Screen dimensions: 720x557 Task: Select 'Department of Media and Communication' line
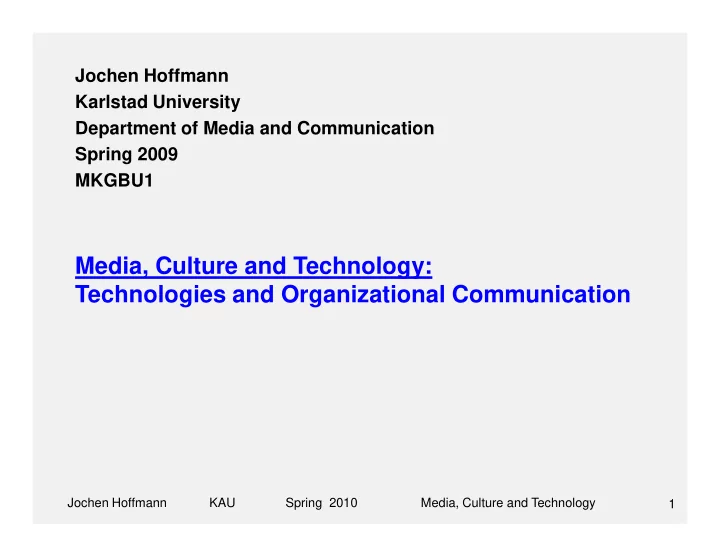click(x=254, y=128)
